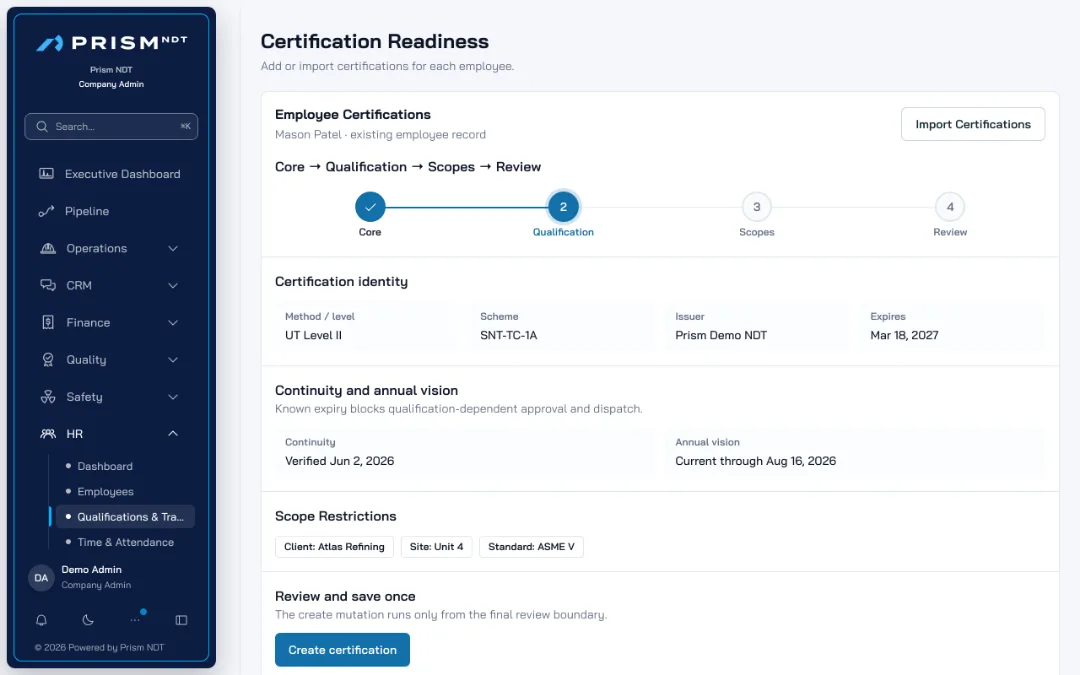Focus the sidebar Search field
Screen dimensions: 1080x675
point(111,127)
